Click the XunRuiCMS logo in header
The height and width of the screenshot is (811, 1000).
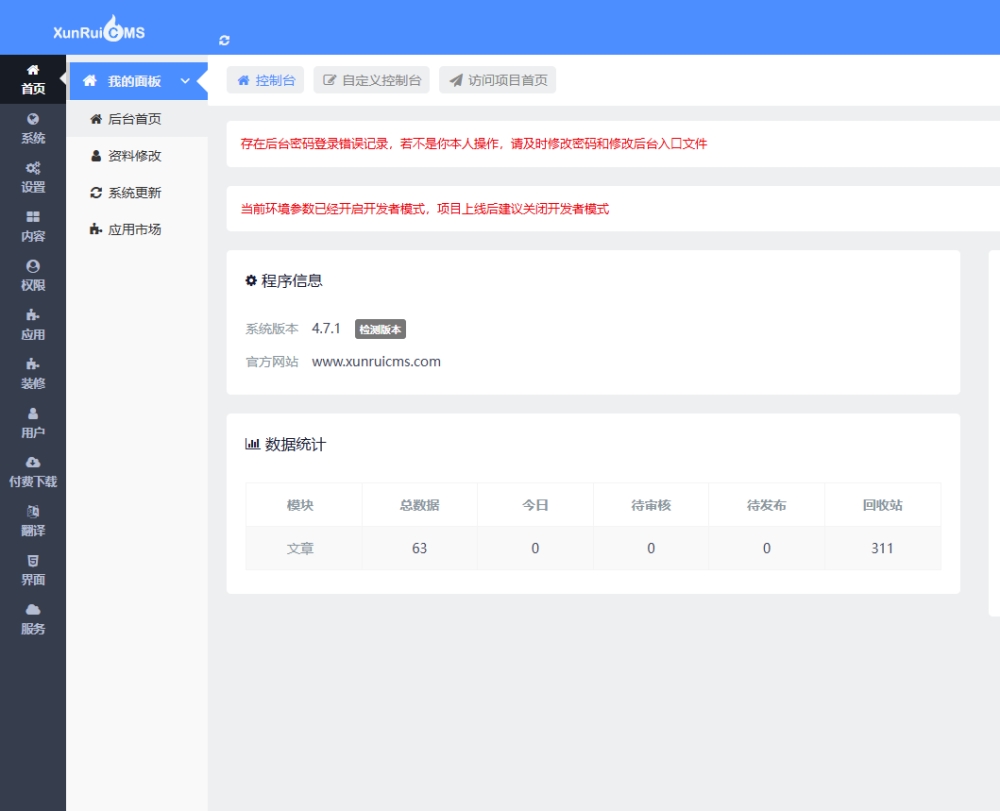(99, 31)
